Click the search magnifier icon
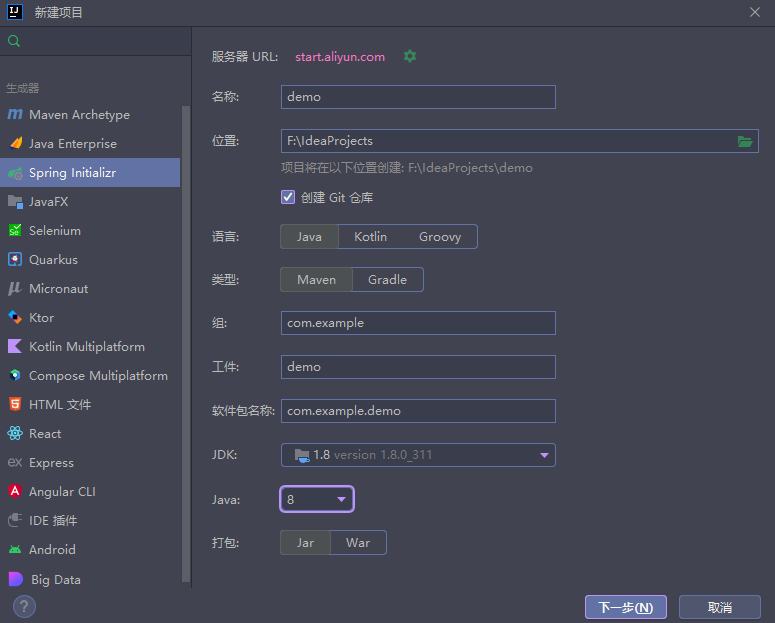 pyautogui.click(x=14, y=41)
